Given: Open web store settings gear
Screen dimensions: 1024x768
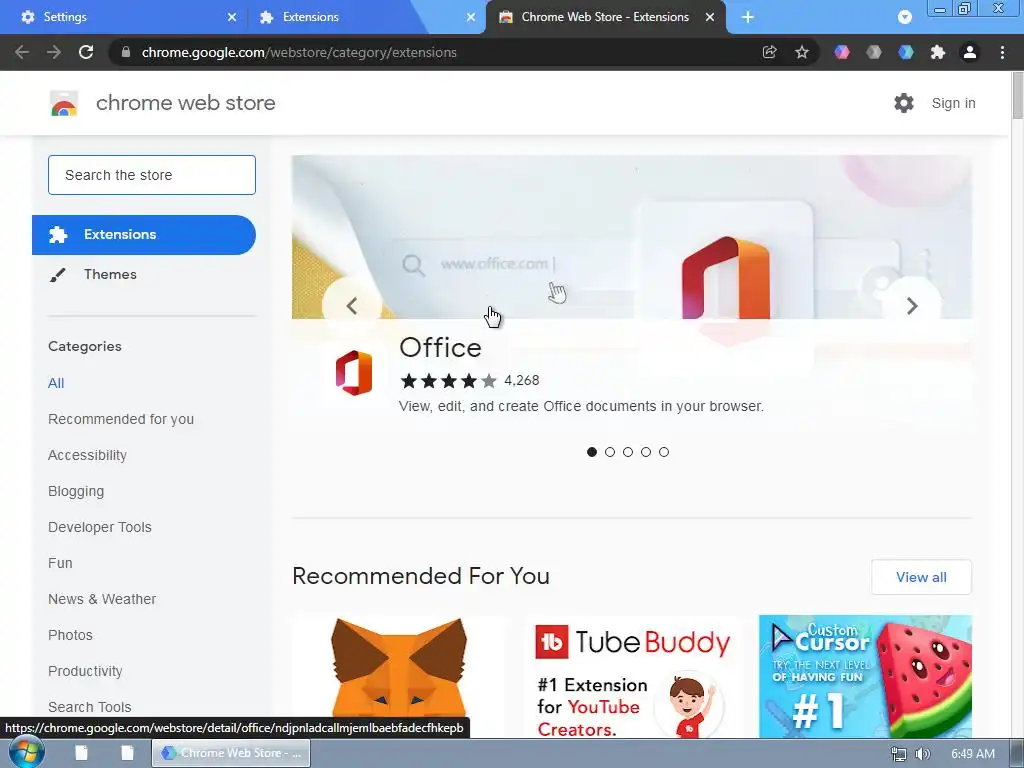Looking at the screenshot, I should 904,103.
